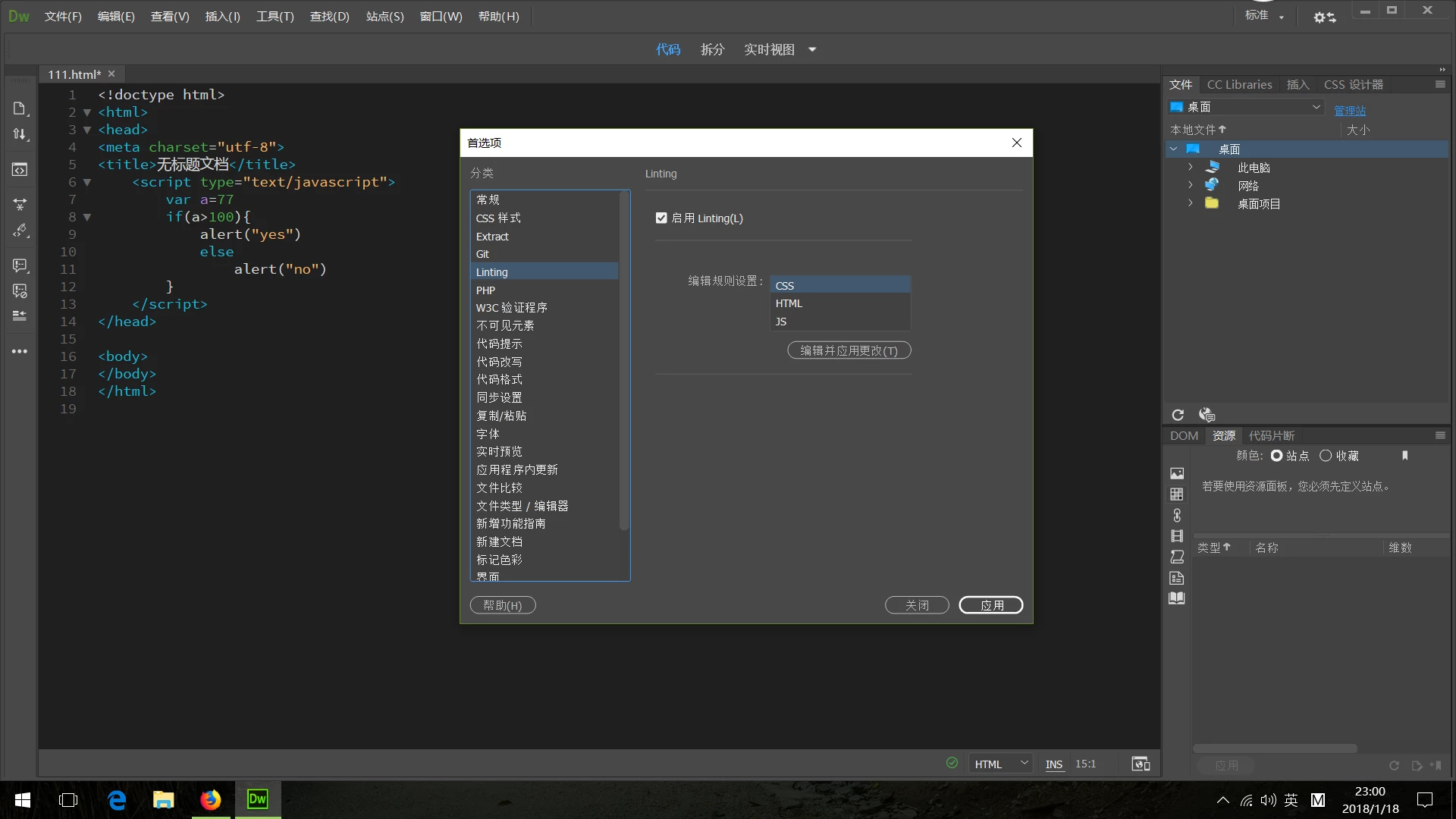Select the Images icon in the Assets panel
The width and height of the screenshot is (1456, 819).
coord(1177,473)
